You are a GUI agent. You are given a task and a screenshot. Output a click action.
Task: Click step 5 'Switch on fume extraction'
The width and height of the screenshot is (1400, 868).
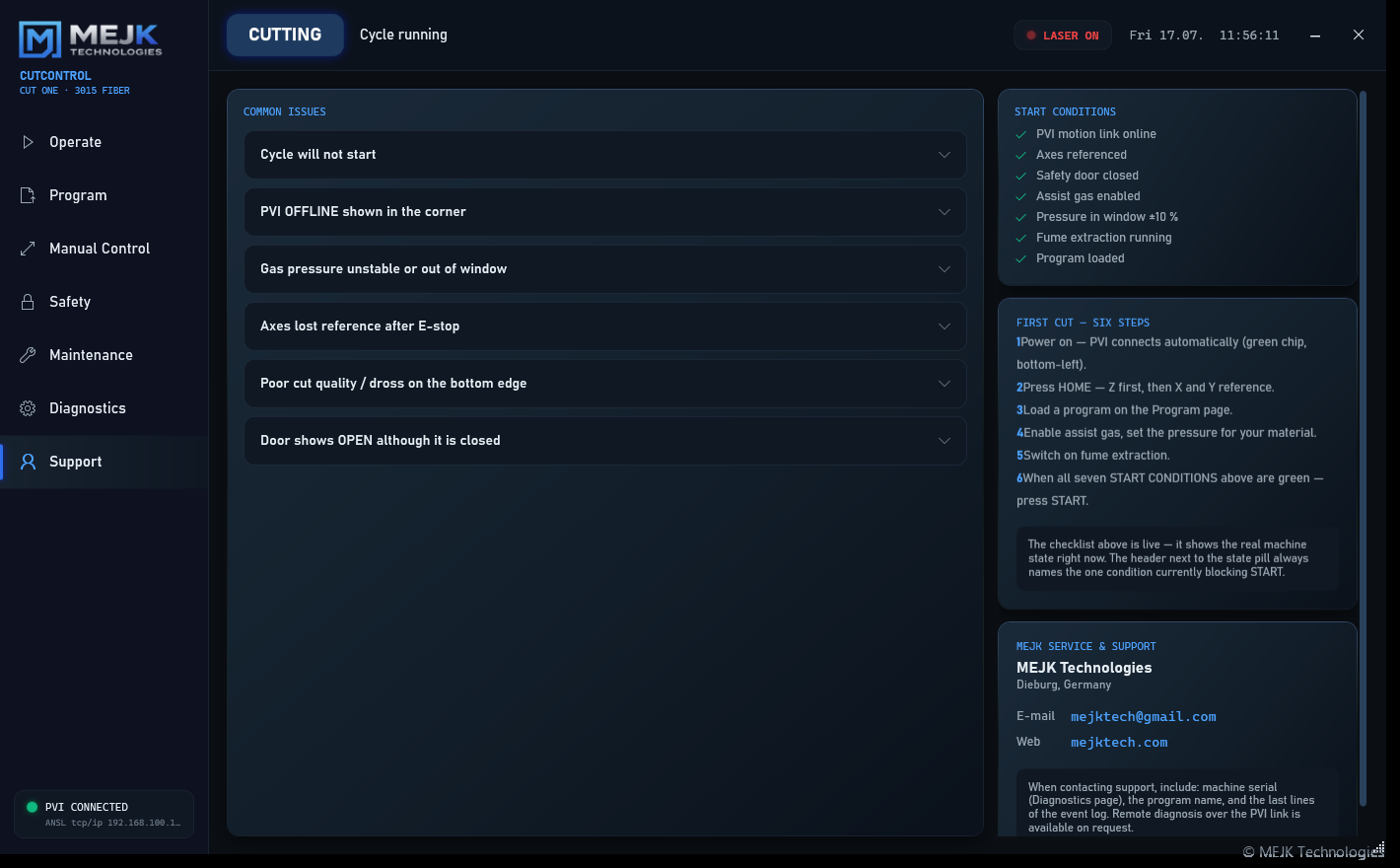point(1093,456)
